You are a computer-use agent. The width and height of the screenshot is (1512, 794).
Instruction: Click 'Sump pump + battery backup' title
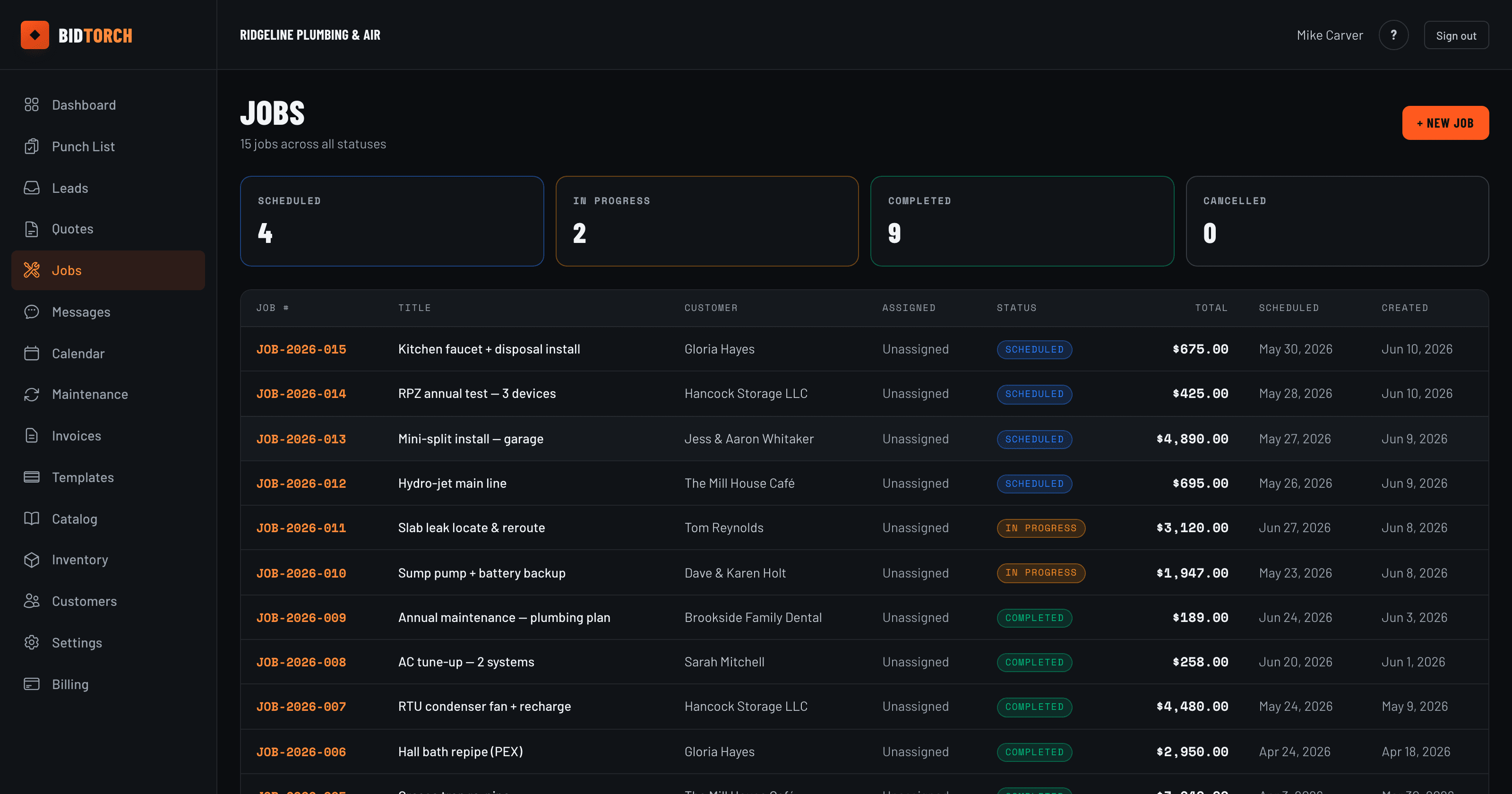coord(482,573)
